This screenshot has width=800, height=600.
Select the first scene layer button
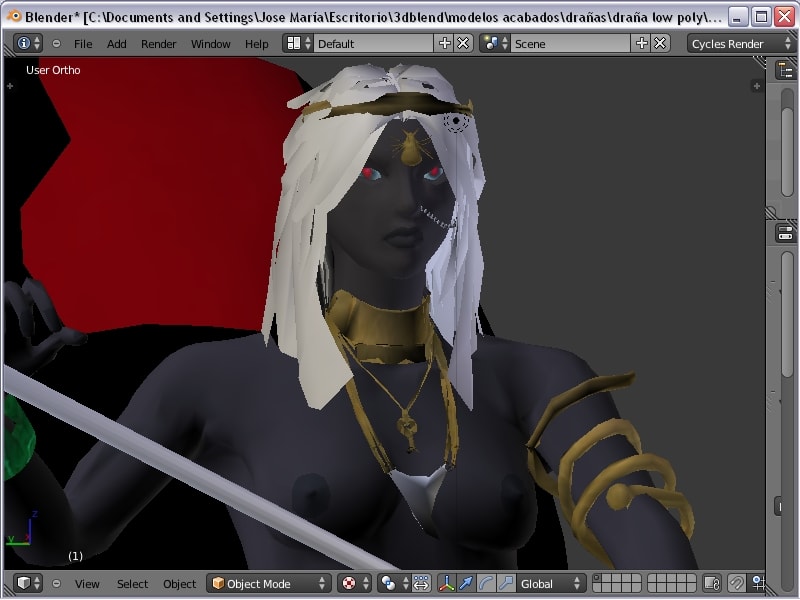click(x=597, y=579)
